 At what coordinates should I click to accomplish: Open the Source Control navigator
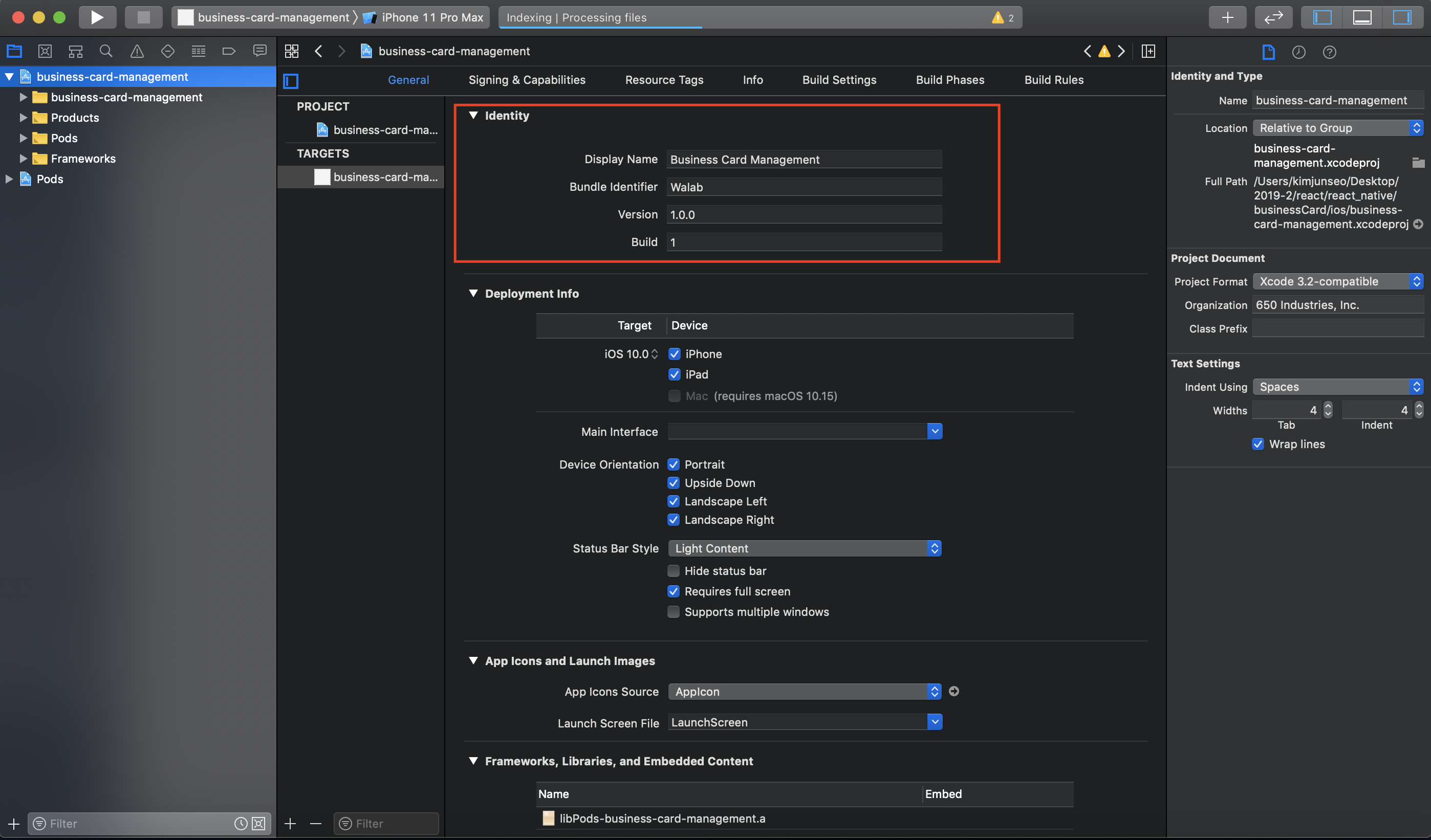[x=45, y=51]
